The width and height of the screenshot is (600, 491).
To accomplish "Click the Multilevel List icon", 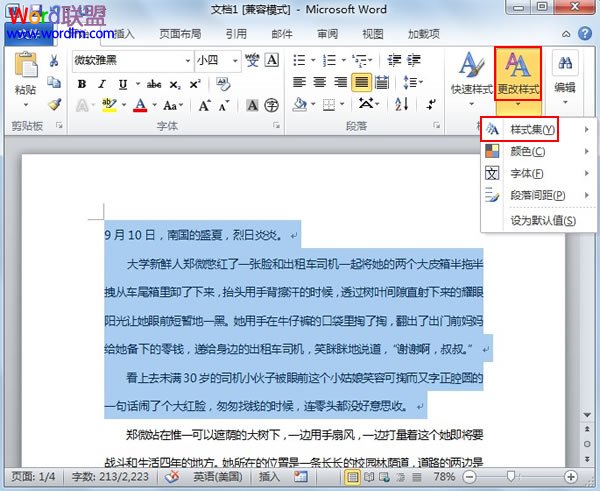I will pyautogui.click(x=359, y=60).
